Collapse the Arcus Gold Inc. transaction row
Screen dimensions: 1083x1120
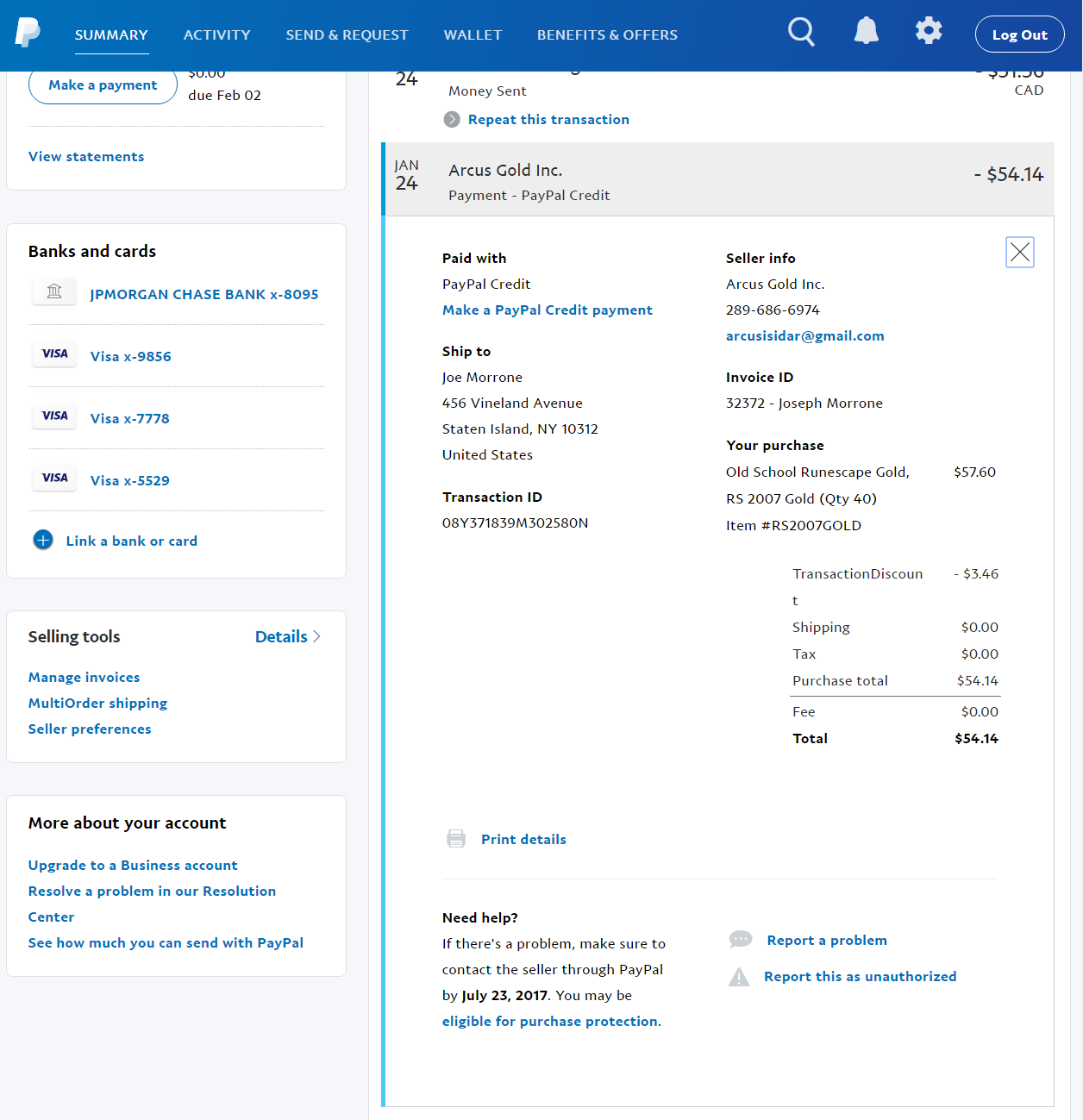pyautogui.click(x=717, y=179)
